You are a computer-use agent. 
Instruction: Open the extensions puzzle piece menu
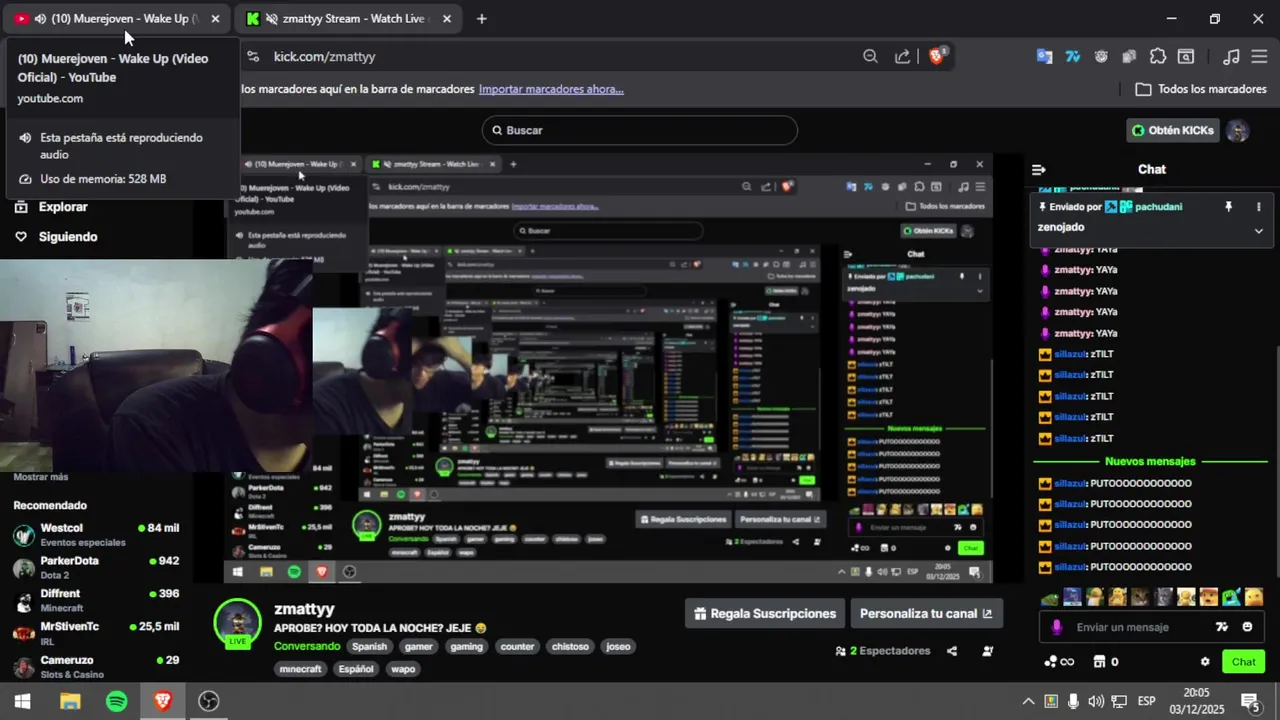click(x=1158, y=57)
